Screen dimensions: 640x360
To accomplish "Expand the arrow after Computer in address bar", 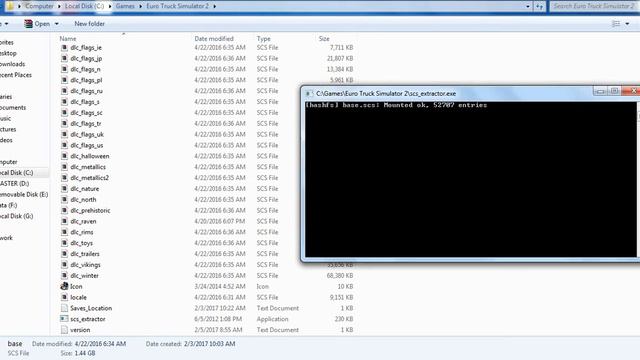I will [58, 6].
